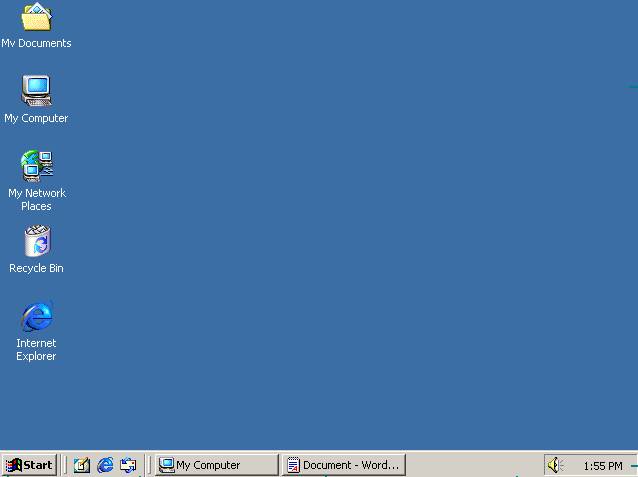Switch to Document - WordPad taskbar button
This screenshot has width=638, height=477.
coord(344,465)
